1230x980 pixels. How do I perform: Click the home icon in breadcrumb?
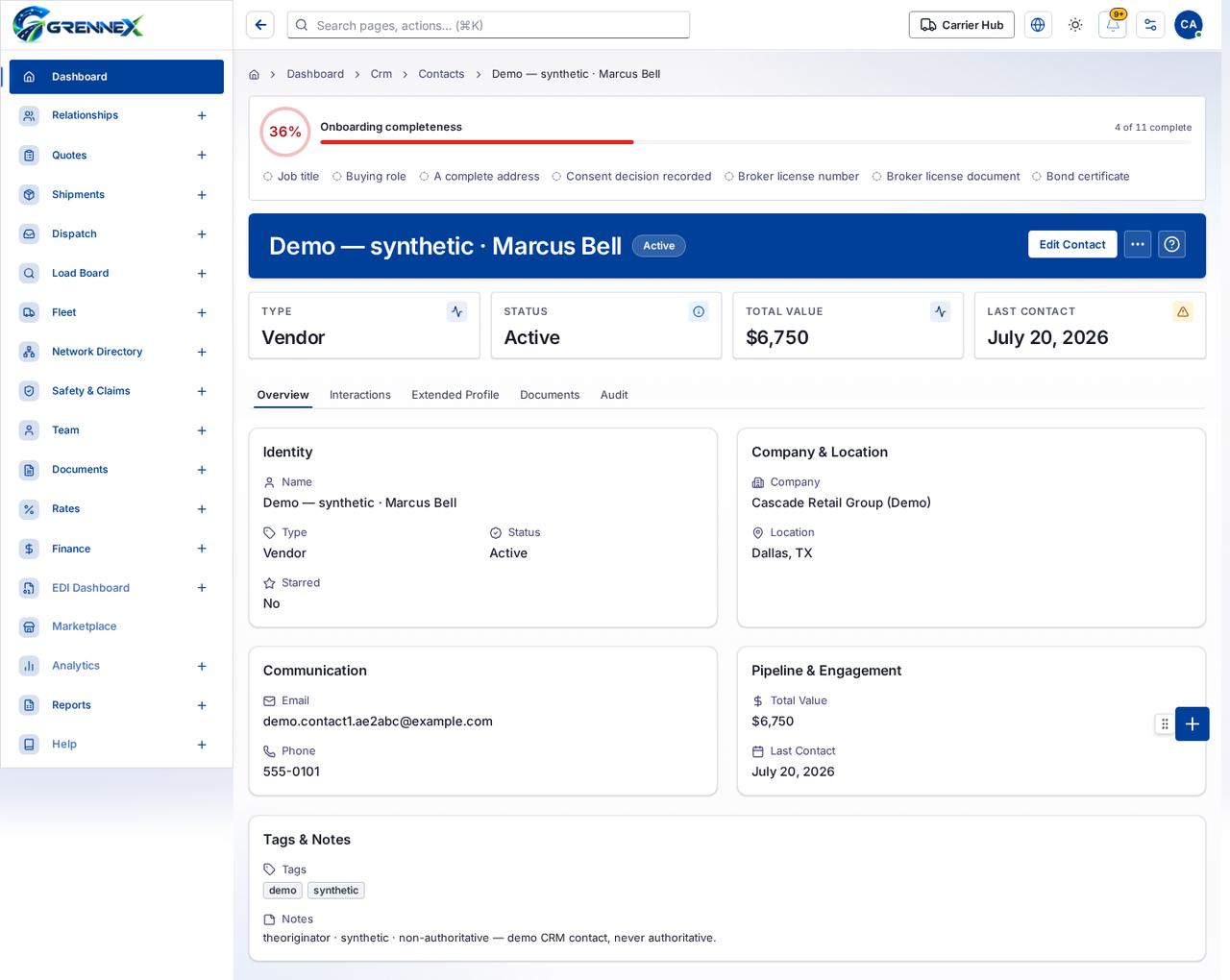click(254, 74)
